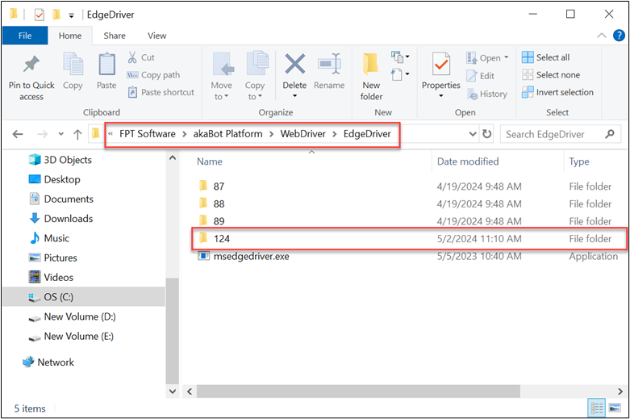Click WebDriver in address path
This screenshot has height=419, width=630.
(x=303, y=134)
